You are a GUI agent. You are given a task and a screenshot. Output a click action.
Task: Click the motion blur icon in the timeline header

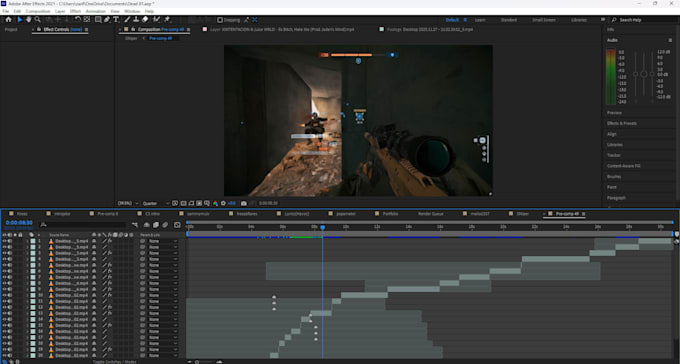[x=165, y=225]
